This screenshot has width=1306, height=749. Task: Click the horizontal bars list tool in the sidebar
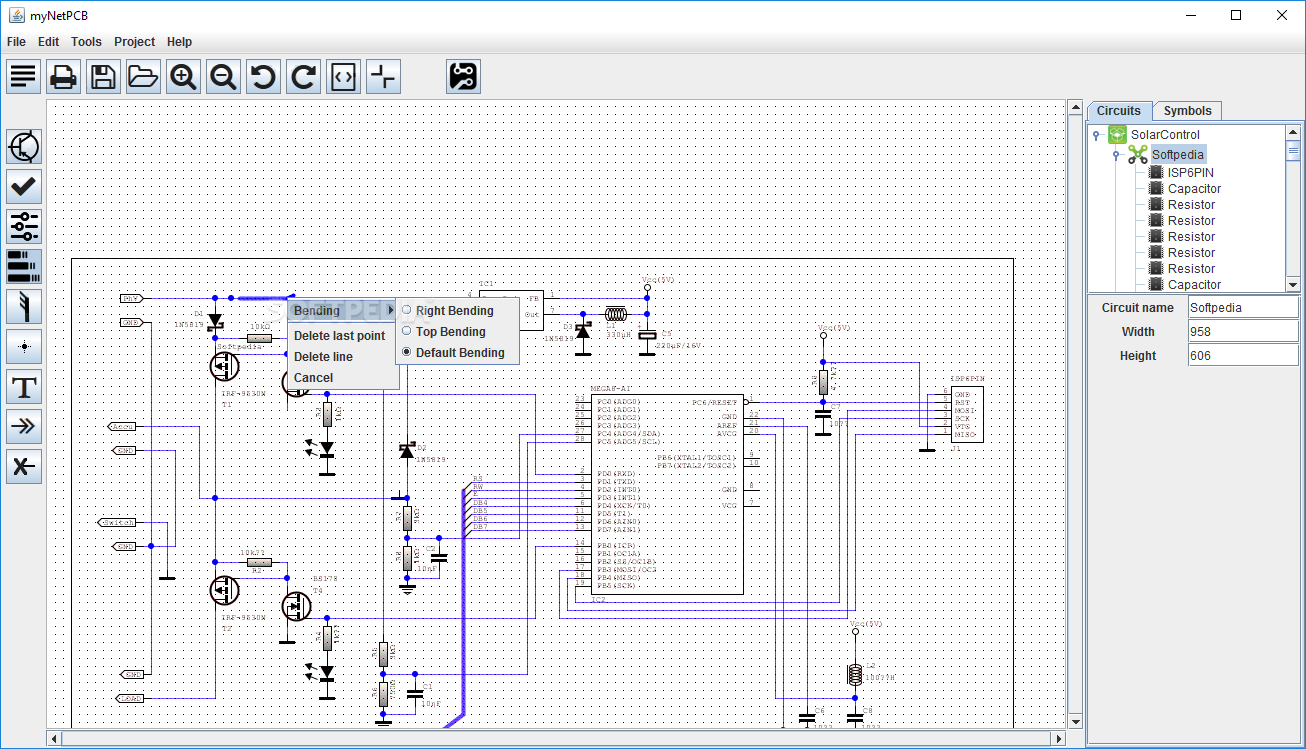[x=24, y=266]
